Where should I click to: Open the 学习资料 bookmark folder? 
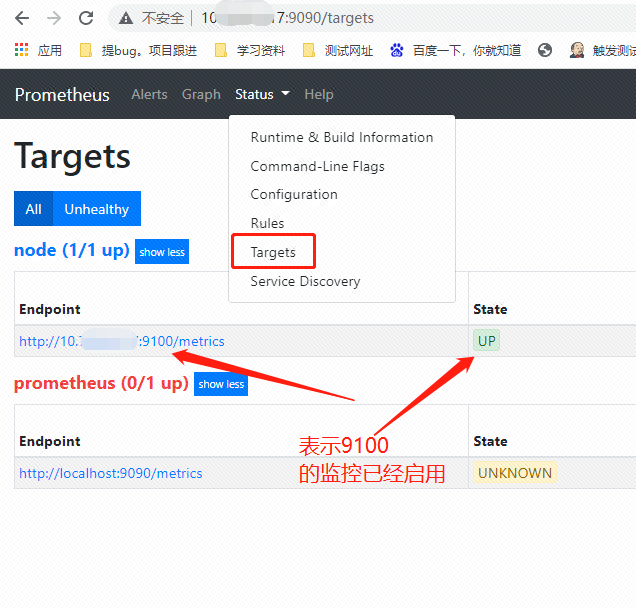[249, 51]
